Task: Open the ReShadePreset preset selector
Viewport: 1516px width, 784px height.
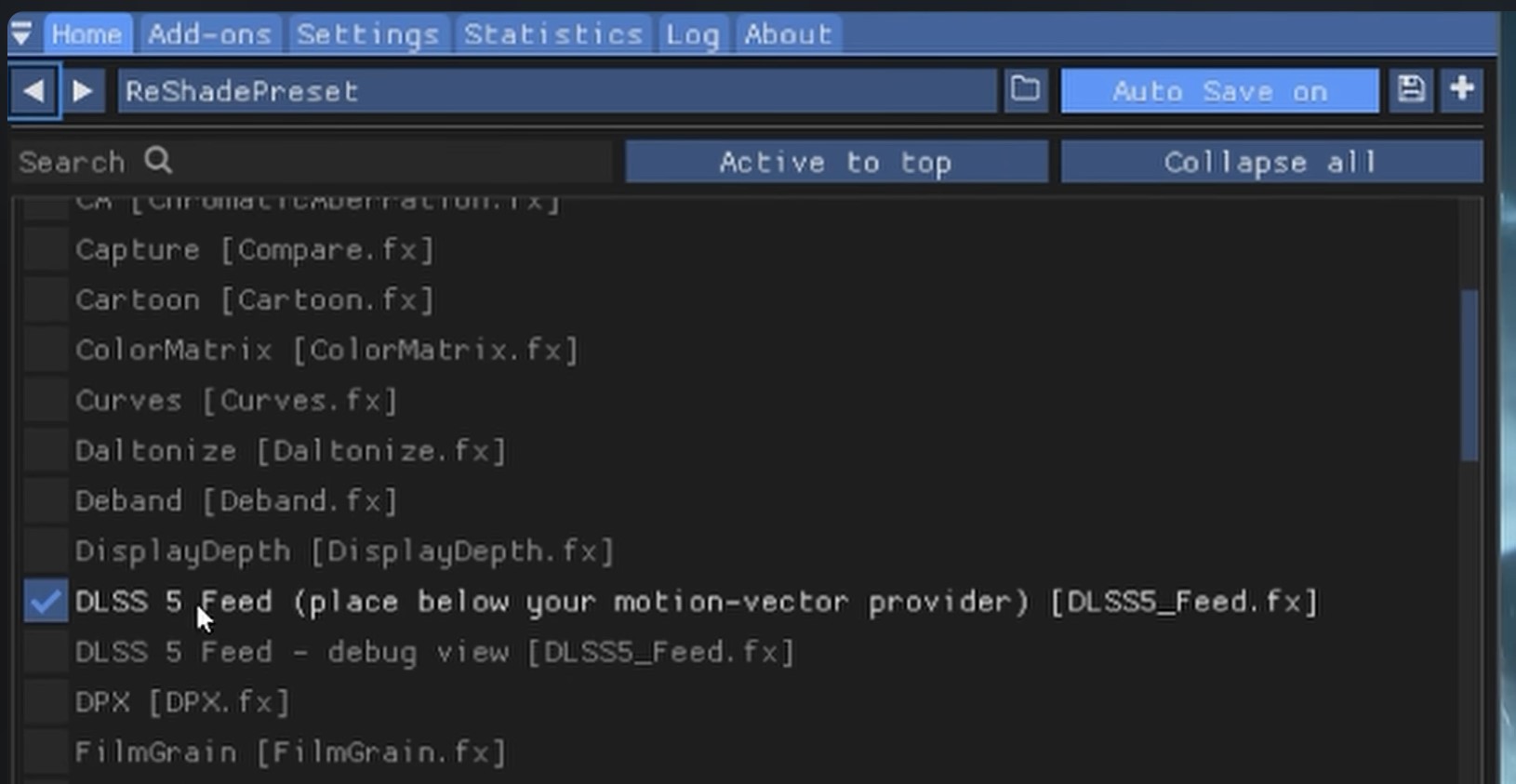Action: pyautogui.click(x=557, y=91)
